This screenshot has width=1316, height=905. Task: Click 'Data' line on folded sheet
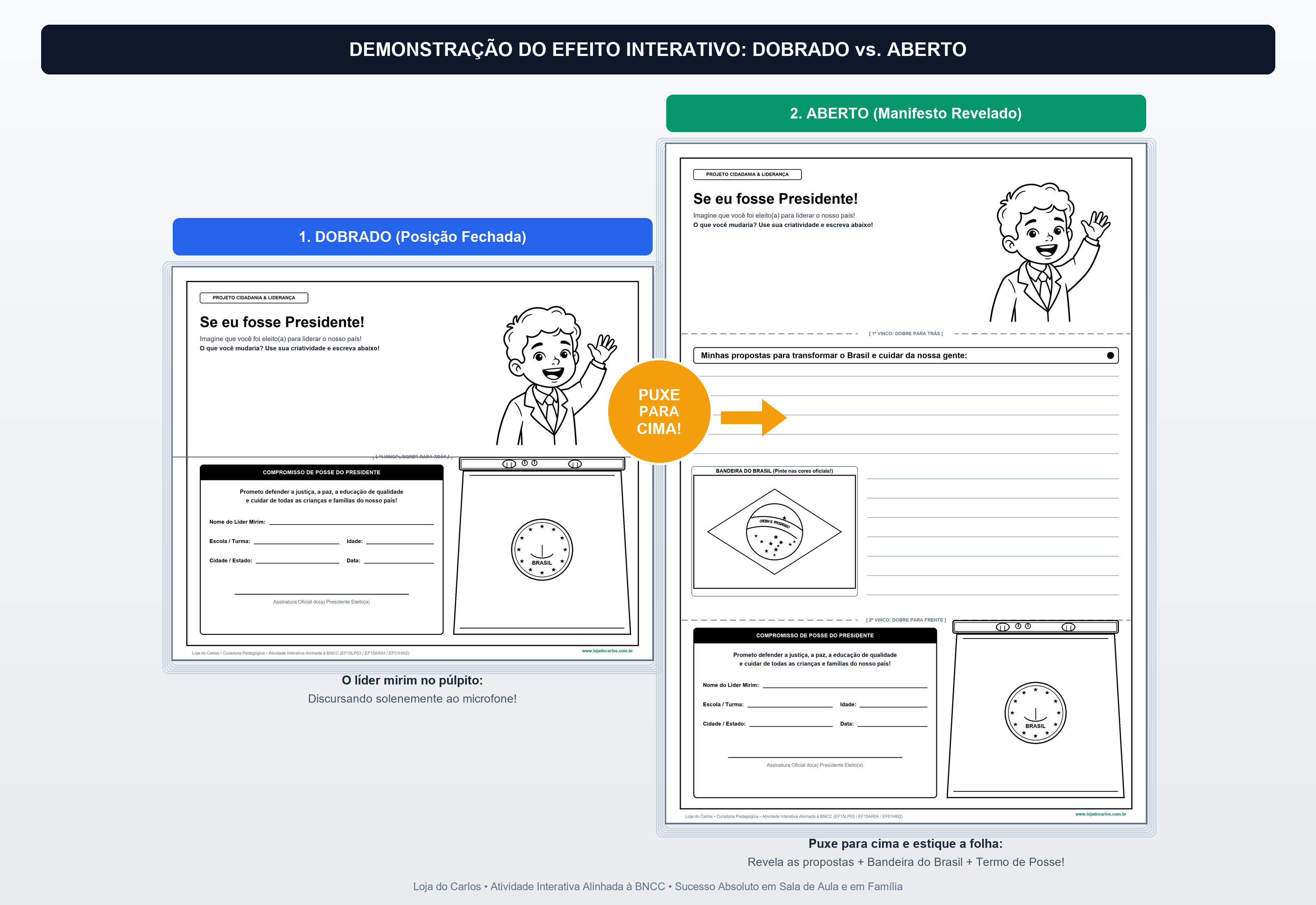pyautogui.click(x=399, y=562)
